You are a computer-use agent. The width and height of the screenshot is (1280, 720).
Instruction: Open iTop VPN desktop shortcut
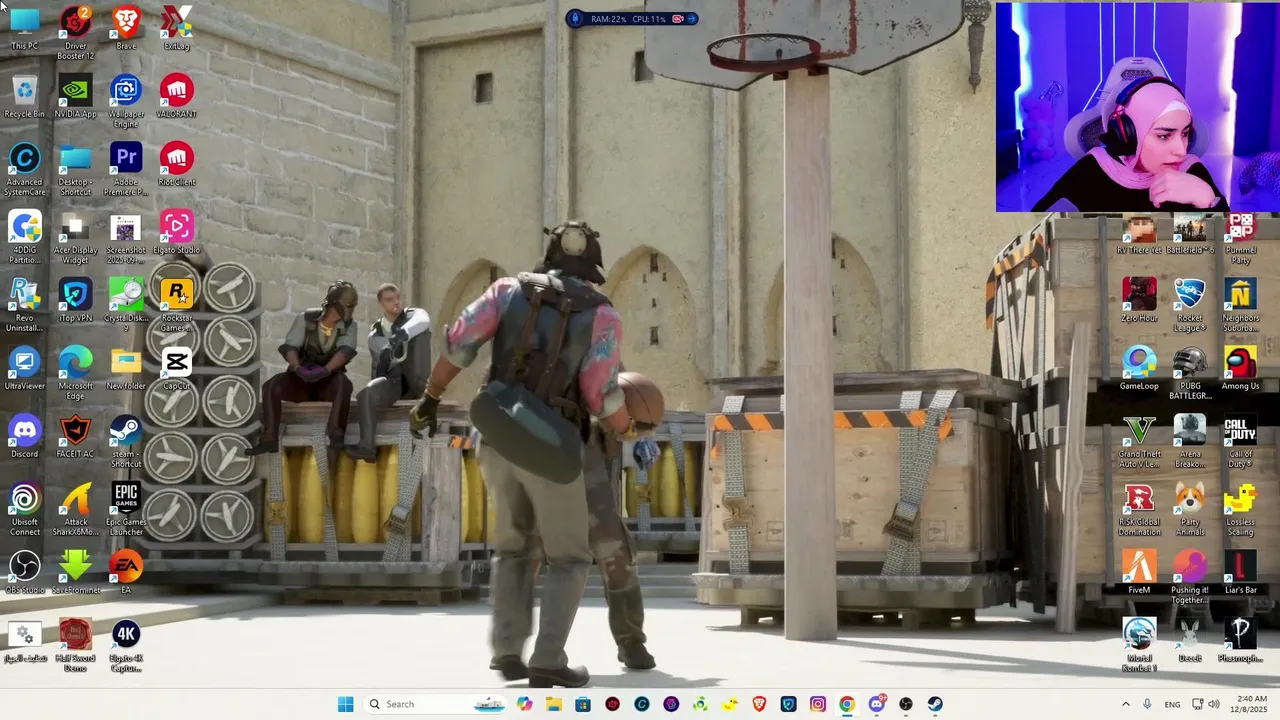pos(75,300)
